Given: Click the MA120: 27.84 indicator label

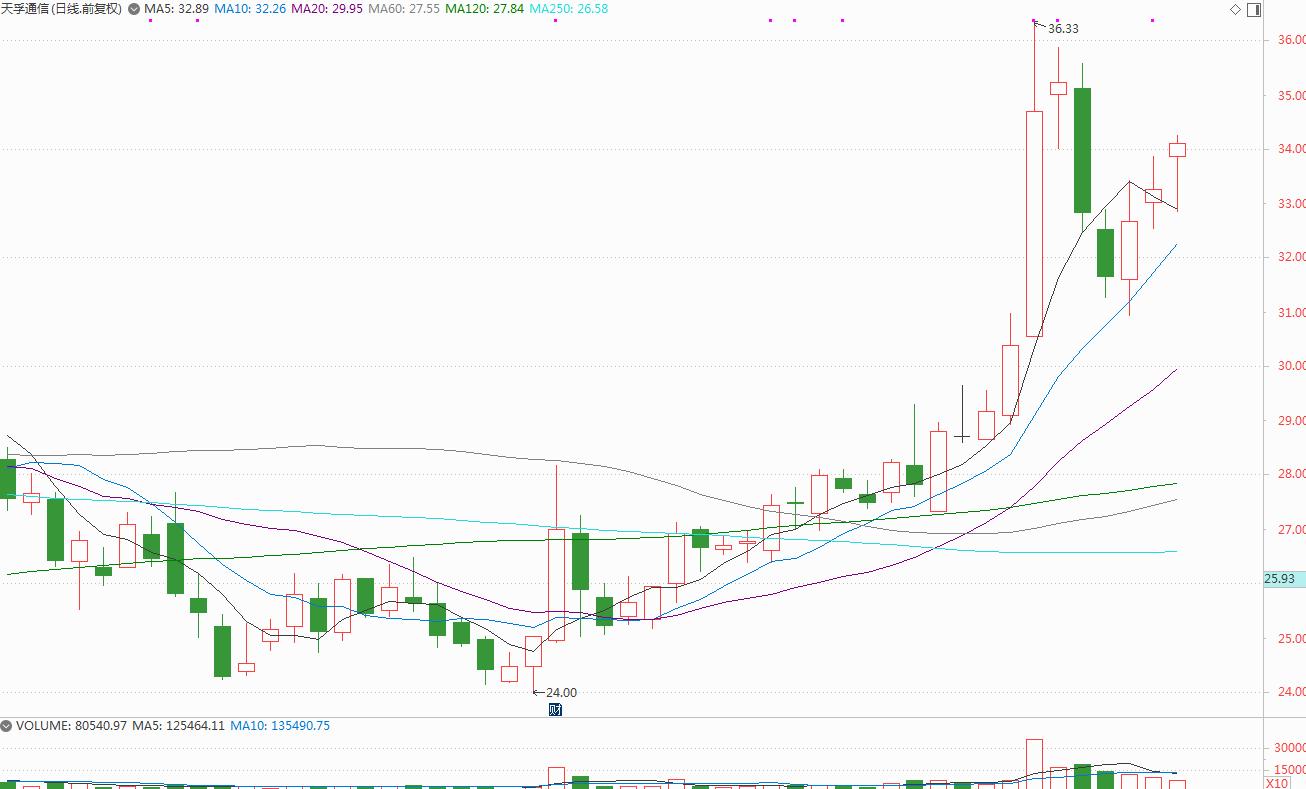Looking at the screenshot, I should pyautogui.click(x=484, y=9).
